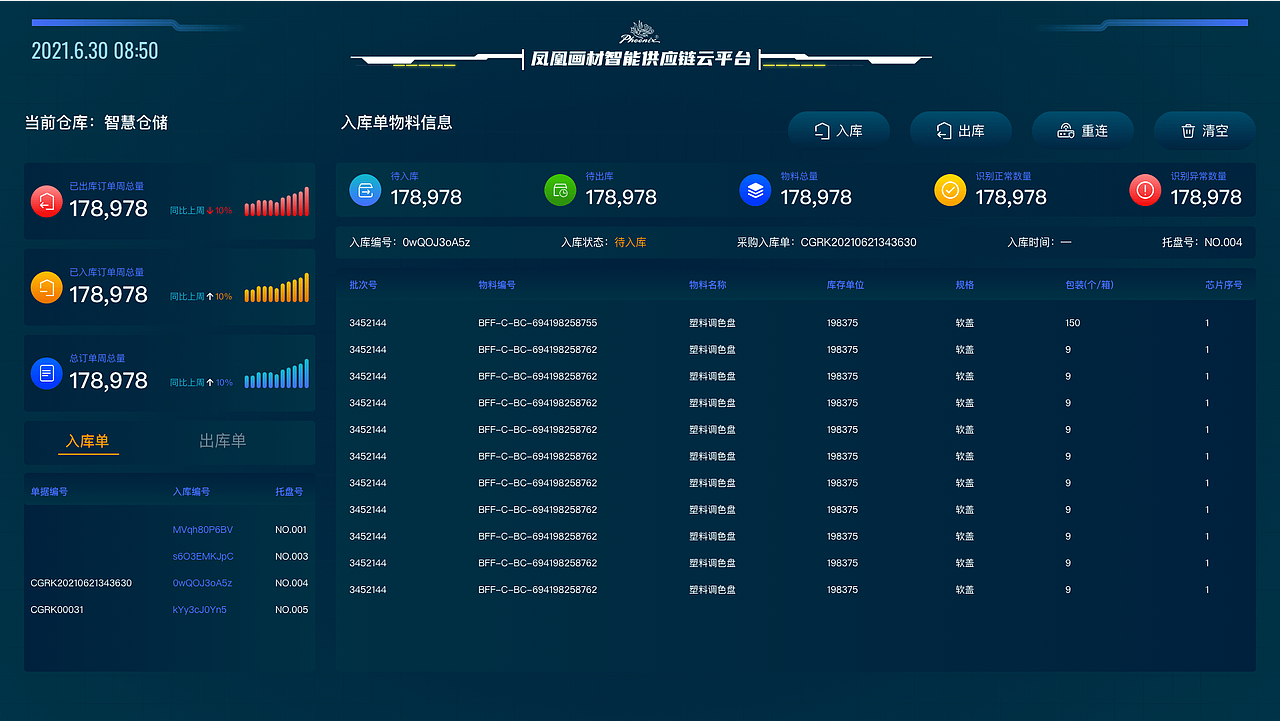The height and width of the screenshot is (721, 1280).
Task: Select document CGRK20210621343630 in left list
Action: click(x=81, y=583)
